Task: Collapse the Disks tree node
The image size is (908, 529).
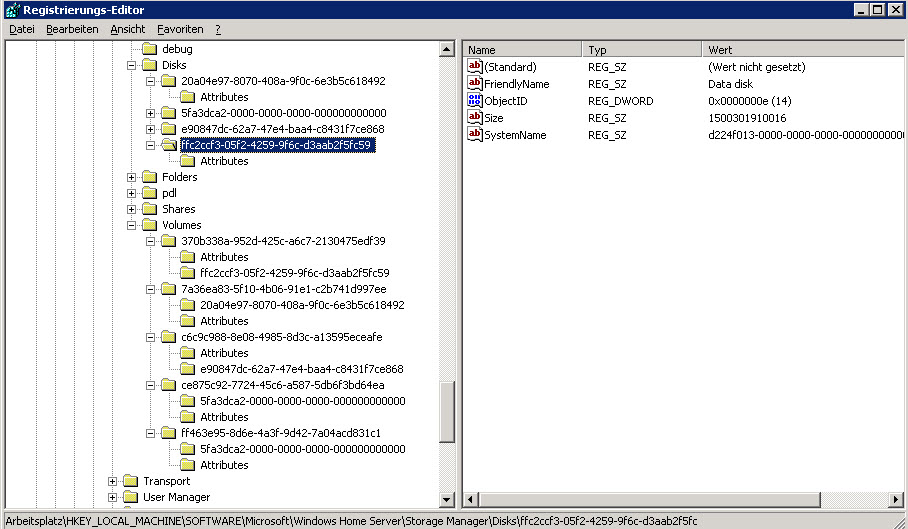Action: pyautogui.click(x=131, y=65)
